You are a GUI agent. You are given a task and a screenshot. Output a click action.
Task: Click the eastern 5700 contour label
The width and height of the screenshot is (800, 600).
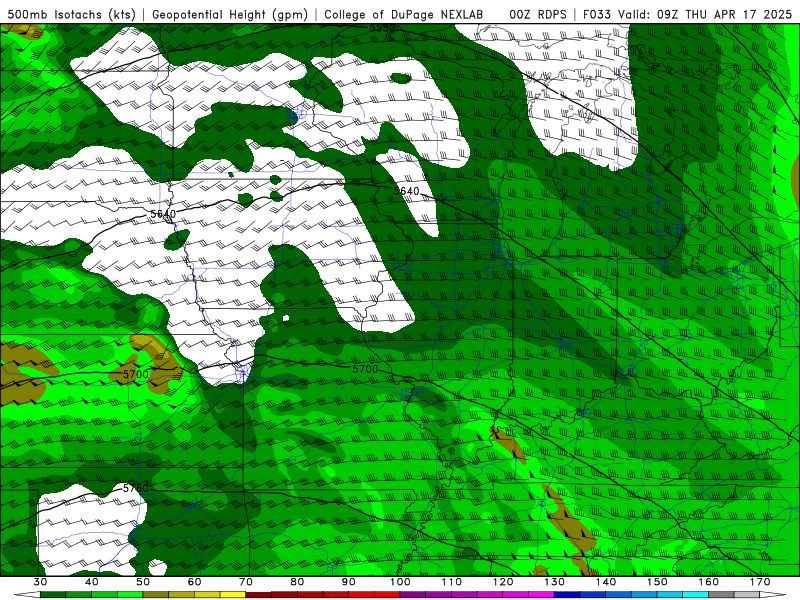tap(366, 369)
